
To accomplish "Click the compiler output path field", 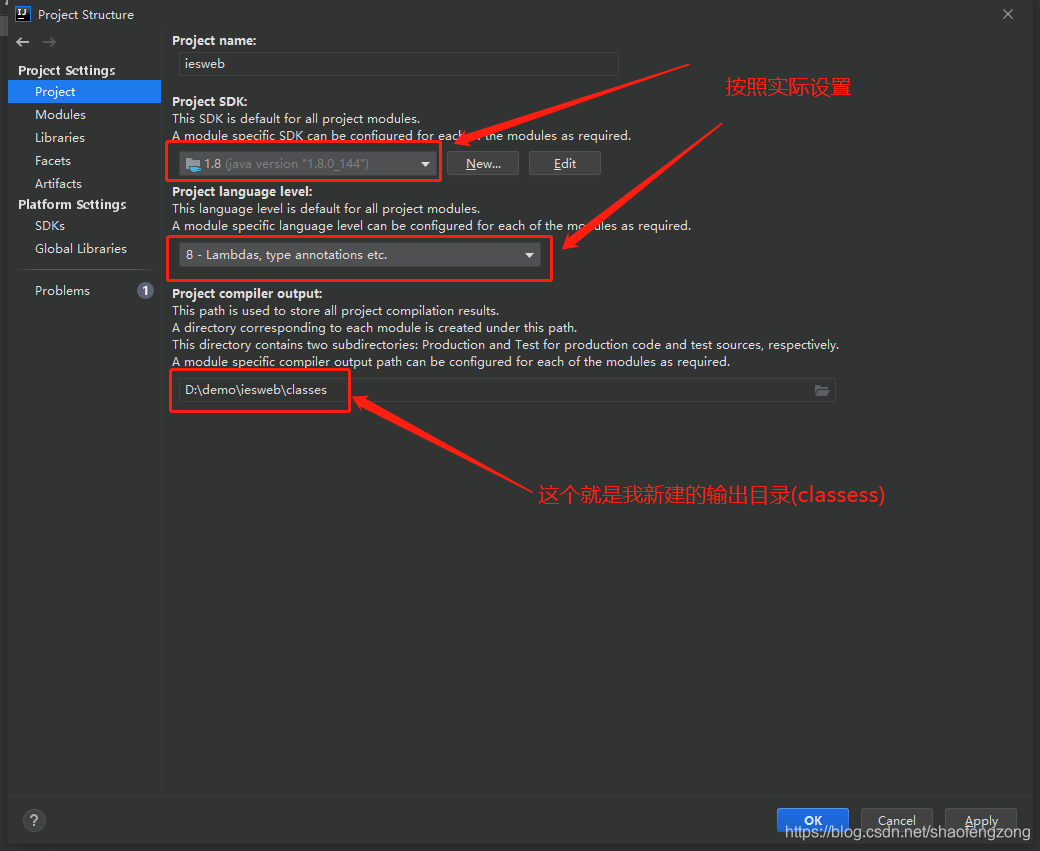I will [x=507, y=390].
